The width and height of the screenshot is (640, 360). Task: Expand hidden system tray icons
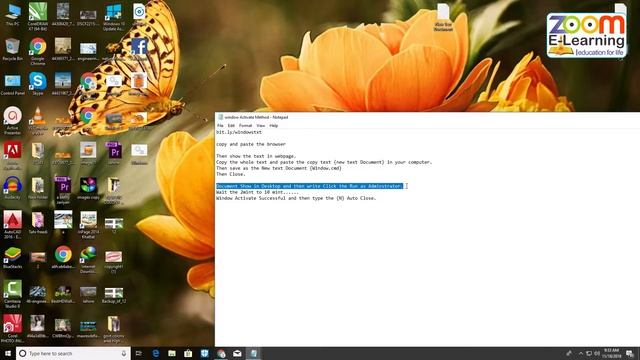581,353
